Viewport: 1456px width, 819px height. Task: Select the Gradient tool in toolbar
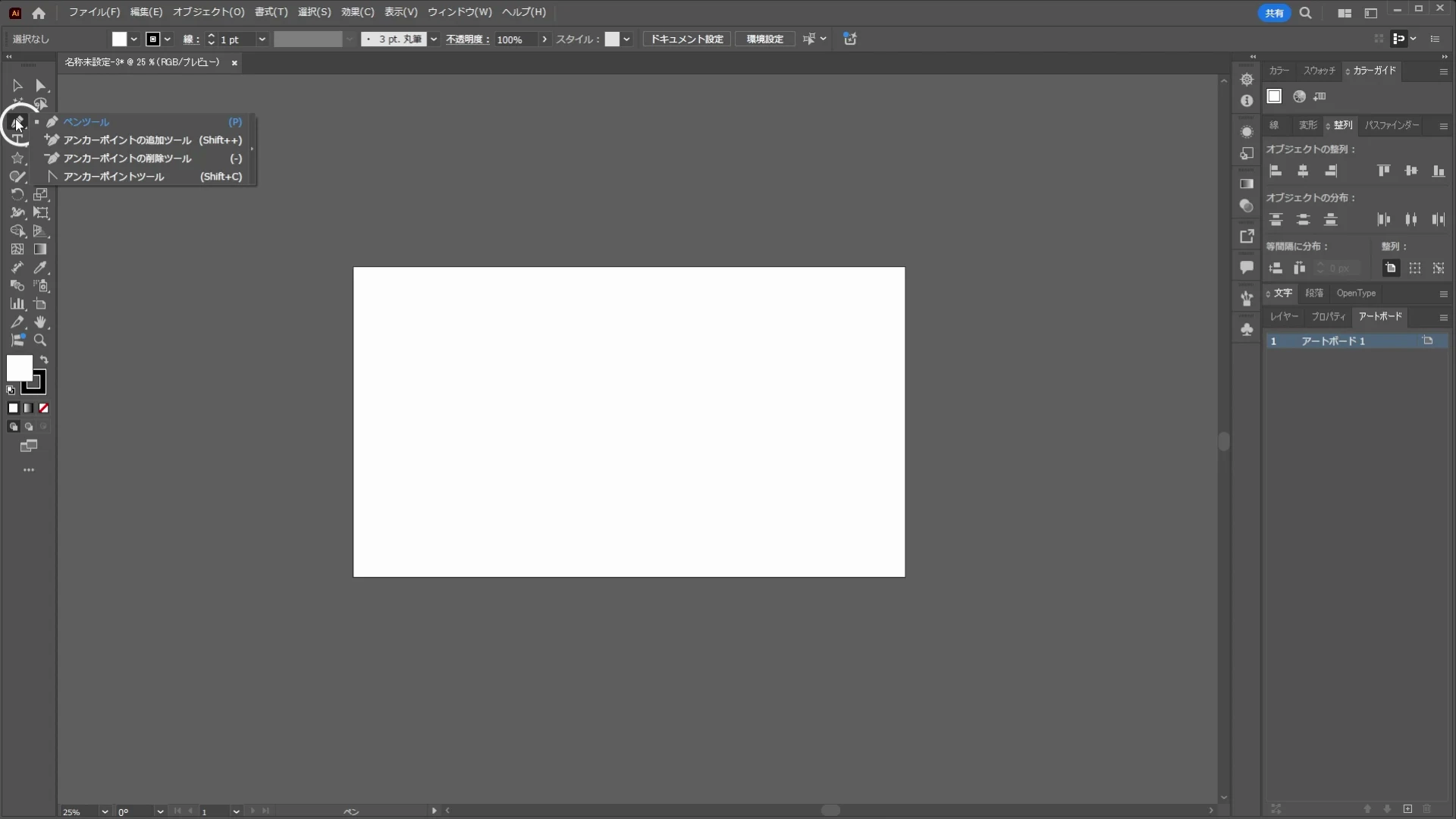click(41, 249)
